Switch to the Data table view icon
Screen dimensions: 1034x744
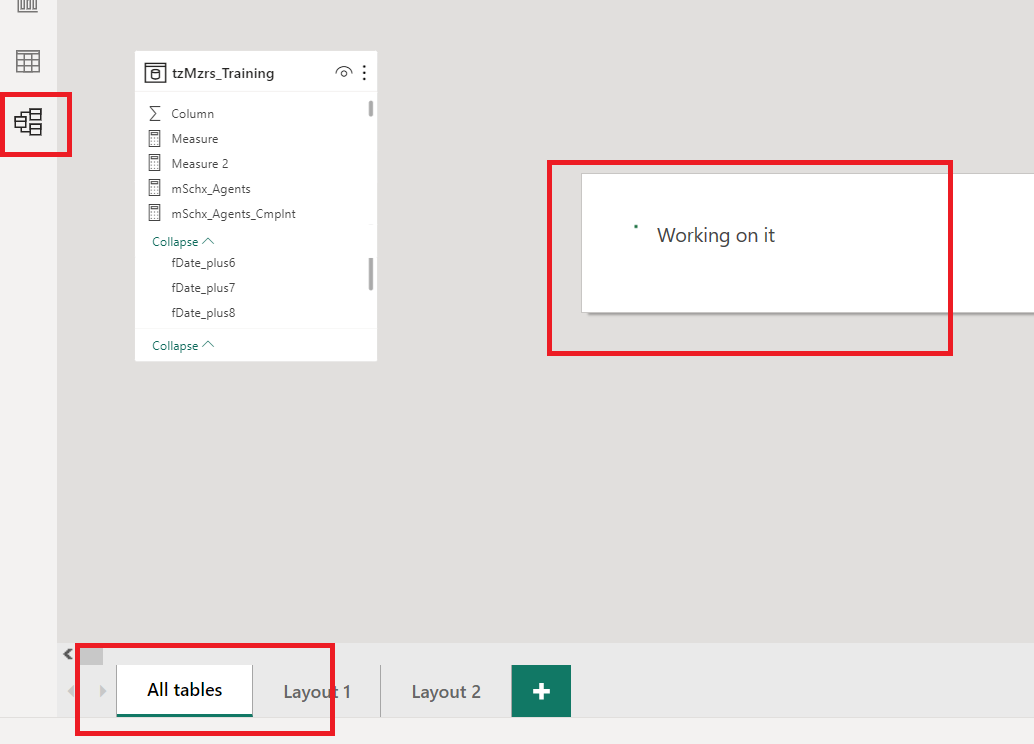tap(28, 62)
